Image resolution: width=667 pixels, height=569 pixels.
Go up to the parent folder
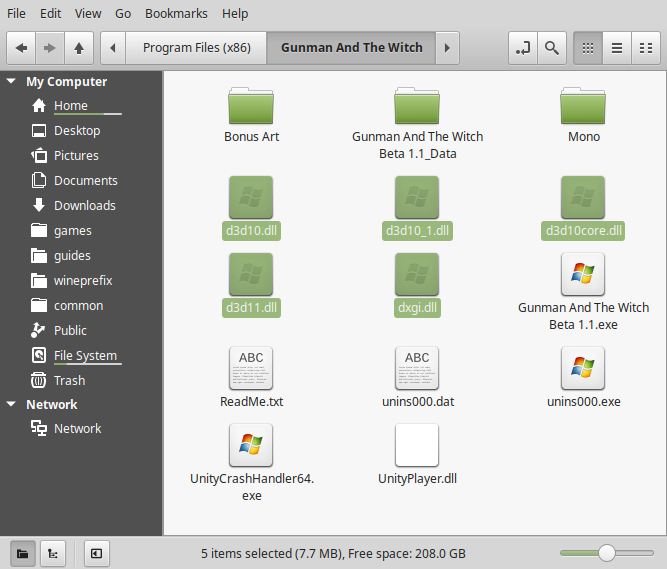(x=79, y=48)
